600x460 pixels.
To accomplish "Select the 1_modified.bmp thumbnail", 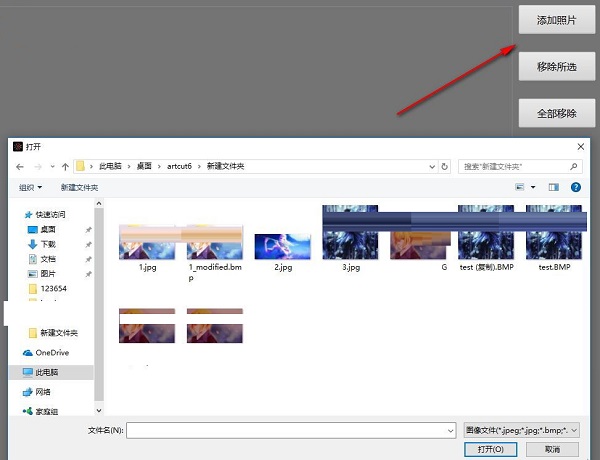I will [x=215, y=243].
